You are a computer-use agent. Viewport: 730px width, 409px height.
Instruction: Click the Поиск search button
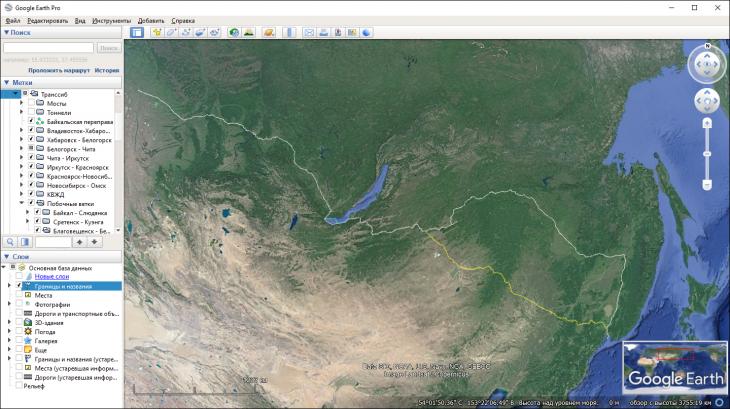coord(109,47)
